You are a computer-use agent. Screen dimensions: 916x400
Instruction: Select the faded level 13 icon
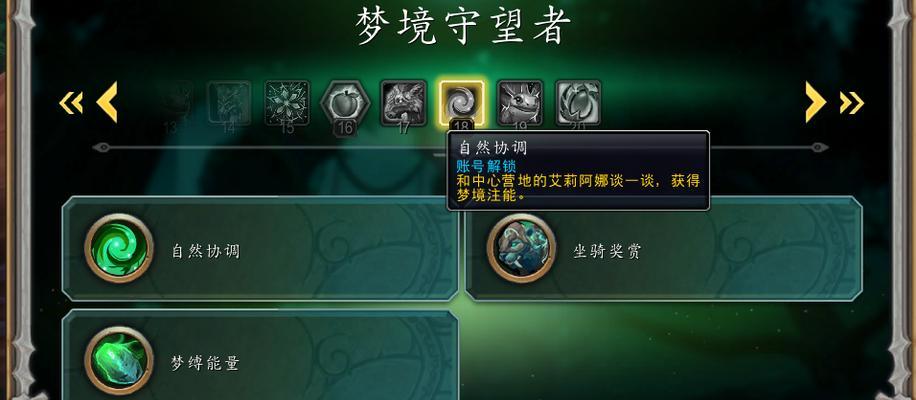171,103
